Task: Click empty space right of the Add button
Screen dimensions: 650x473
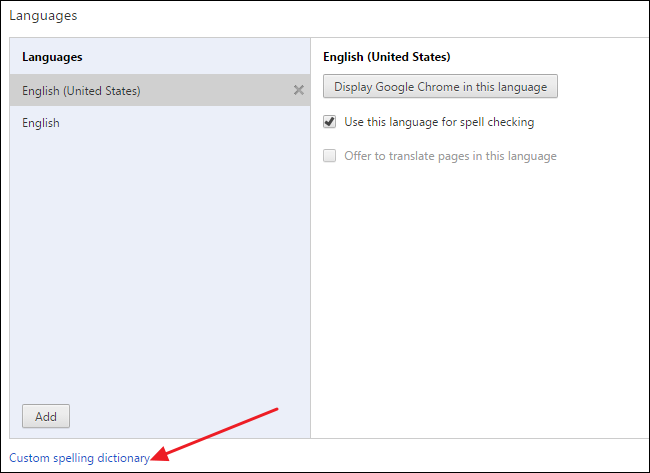Action: coord(190,416)
